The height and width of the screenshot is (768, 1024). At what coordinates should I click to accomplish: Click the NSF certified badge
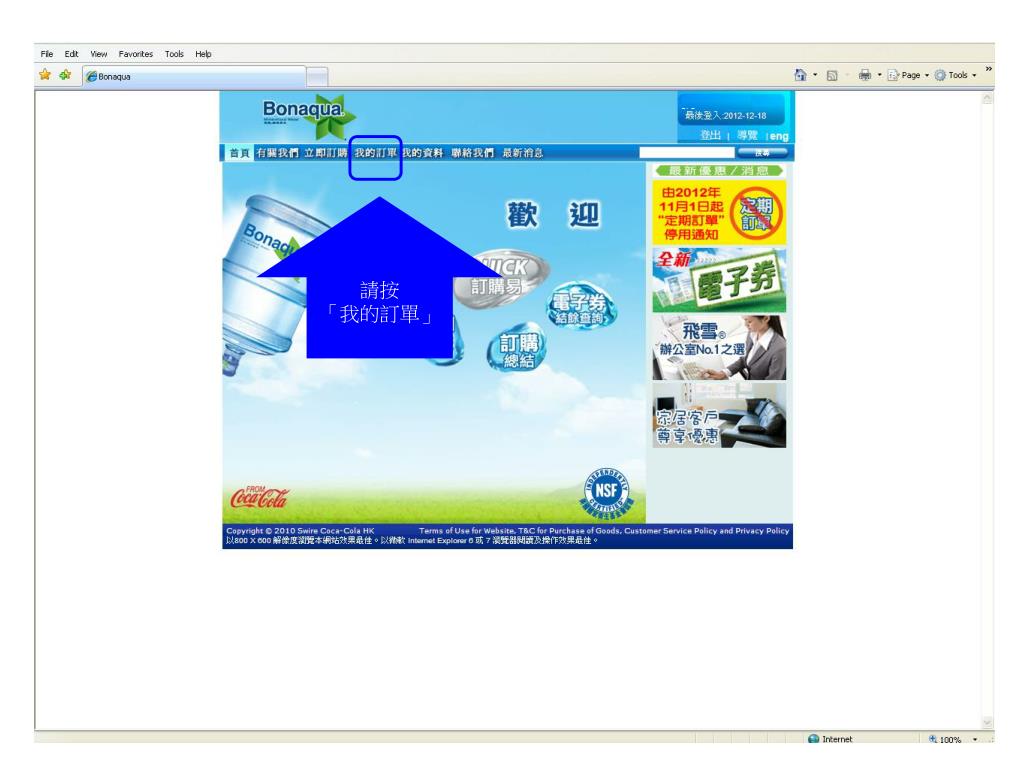coord(607,492)
